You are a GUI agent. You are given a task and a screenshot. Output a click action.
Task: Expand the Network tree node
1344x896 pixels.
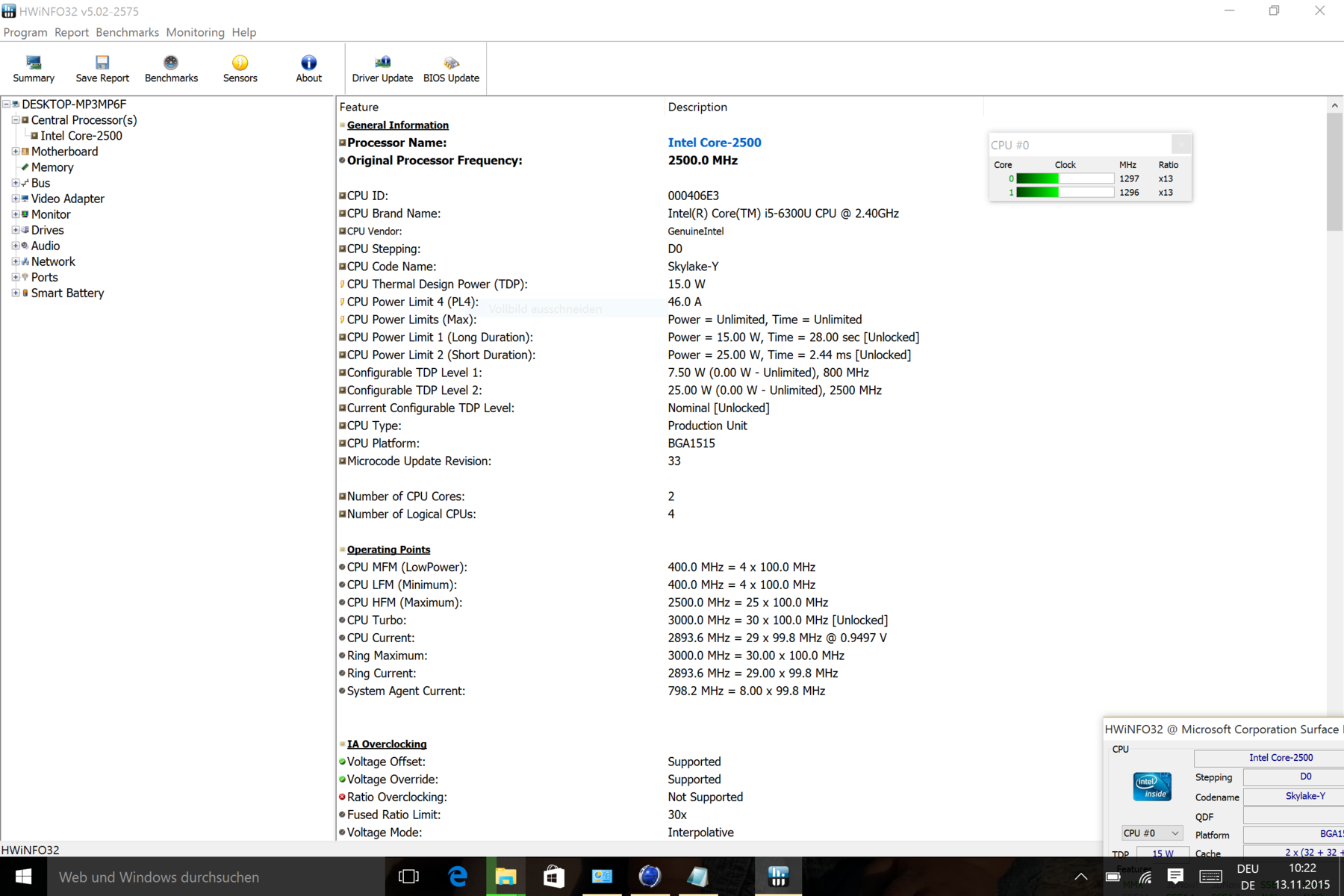tap(15, 261)
